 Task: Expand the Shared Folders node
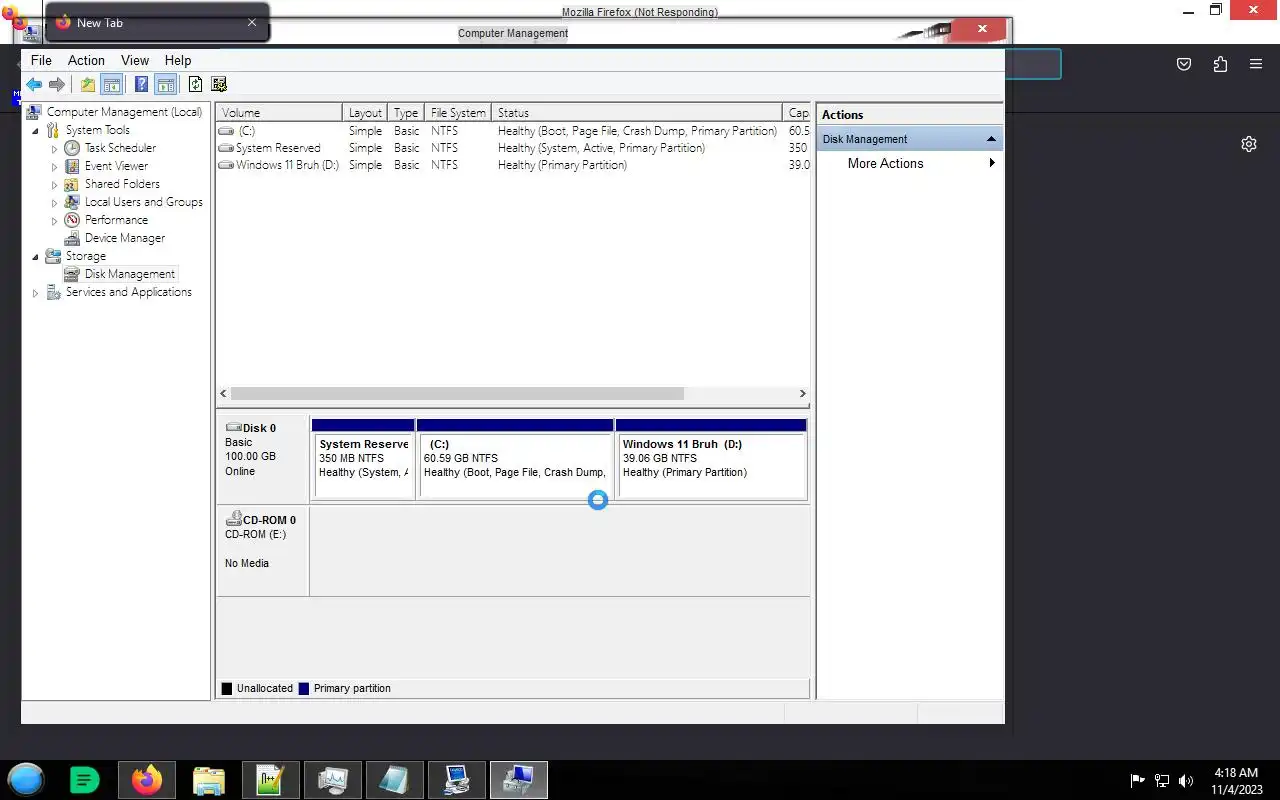click(55, 184)
